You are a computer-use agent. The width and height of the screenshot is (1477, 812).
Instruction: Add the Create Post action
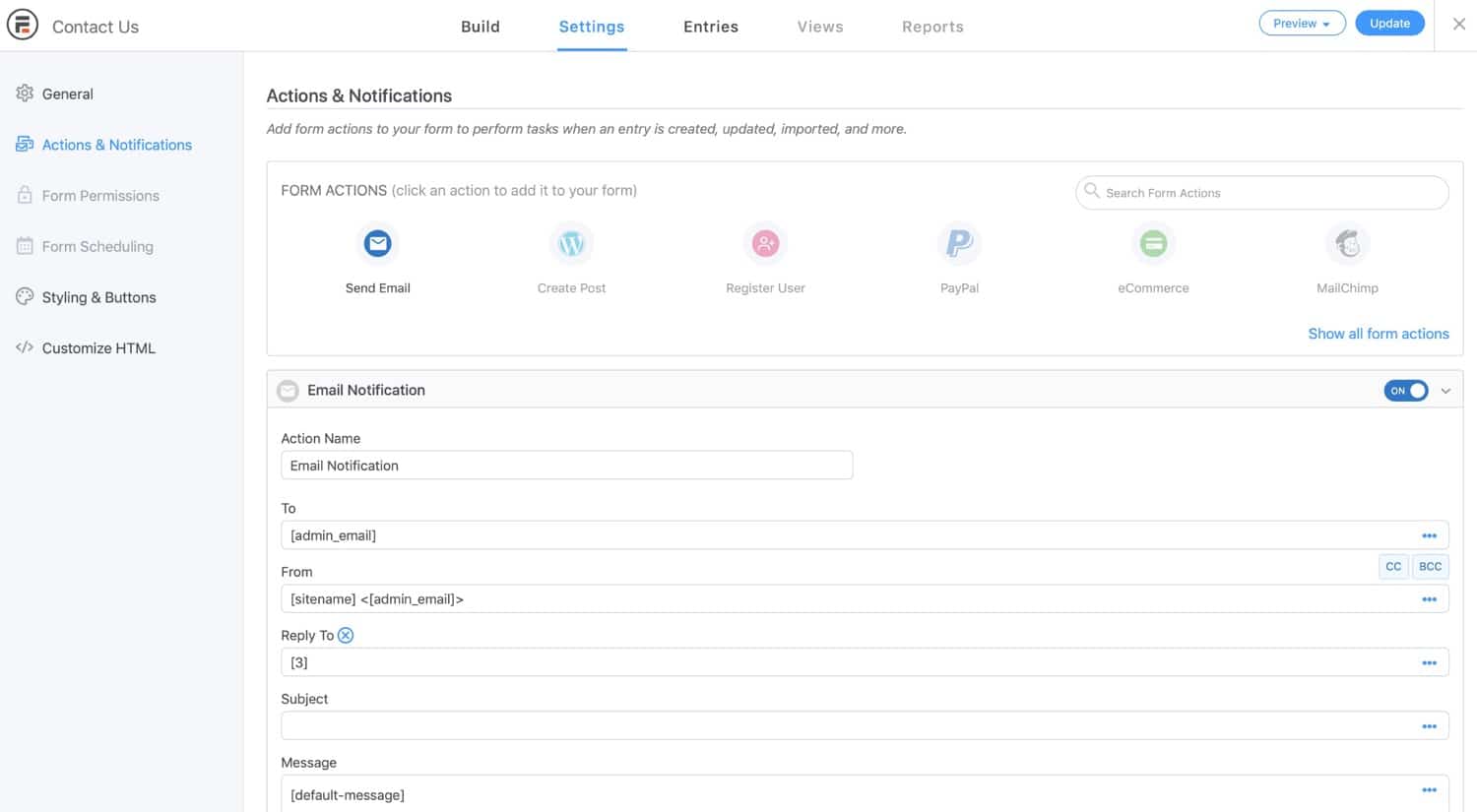(x=571, y=256)
